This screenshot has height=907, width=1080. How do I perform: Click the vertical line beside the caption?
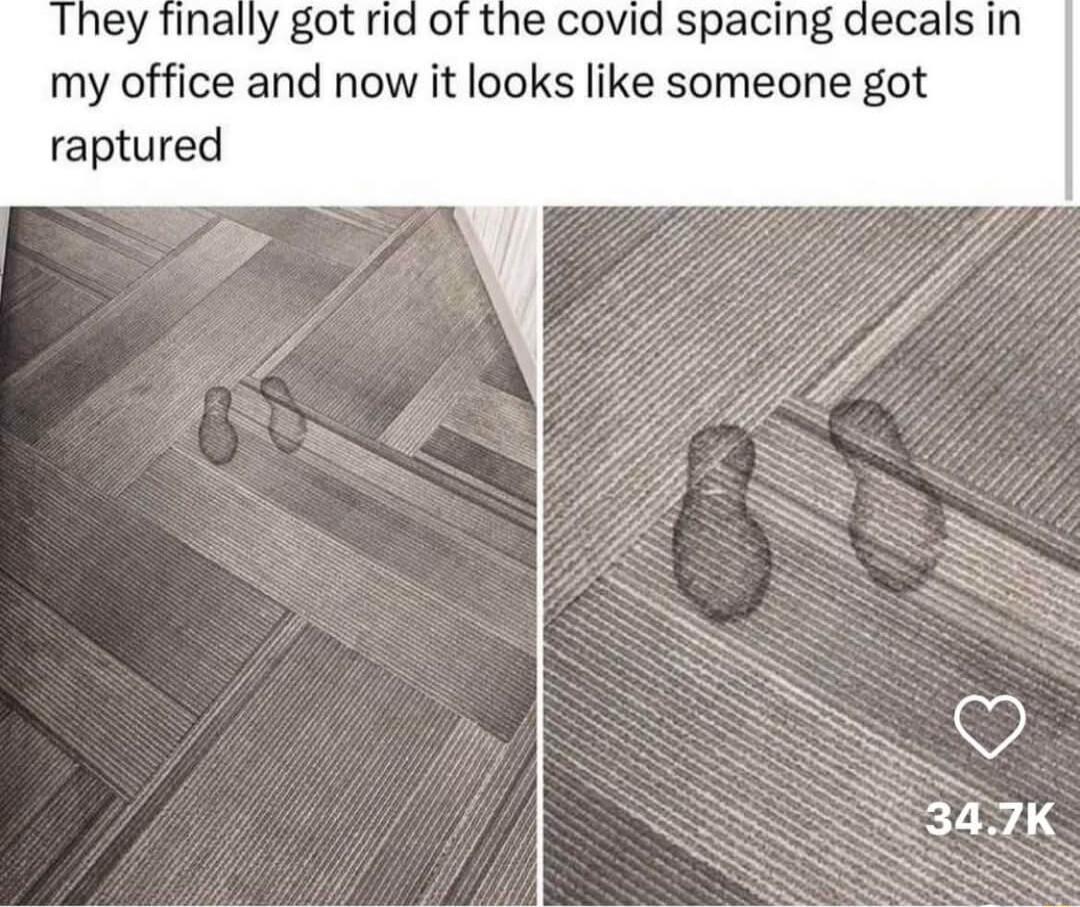1066,101
